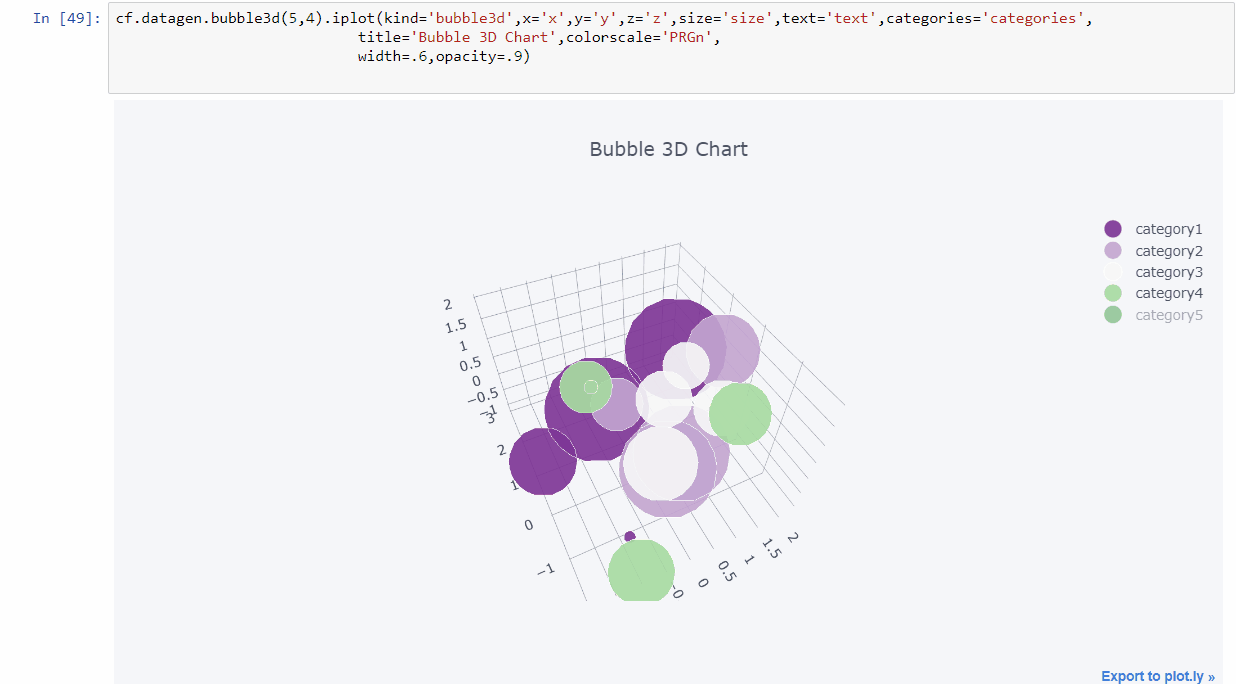Viewport: 1236px width, 684px height.
Task: Open the Export to plot.ly link
Action: click(1158, 676)
